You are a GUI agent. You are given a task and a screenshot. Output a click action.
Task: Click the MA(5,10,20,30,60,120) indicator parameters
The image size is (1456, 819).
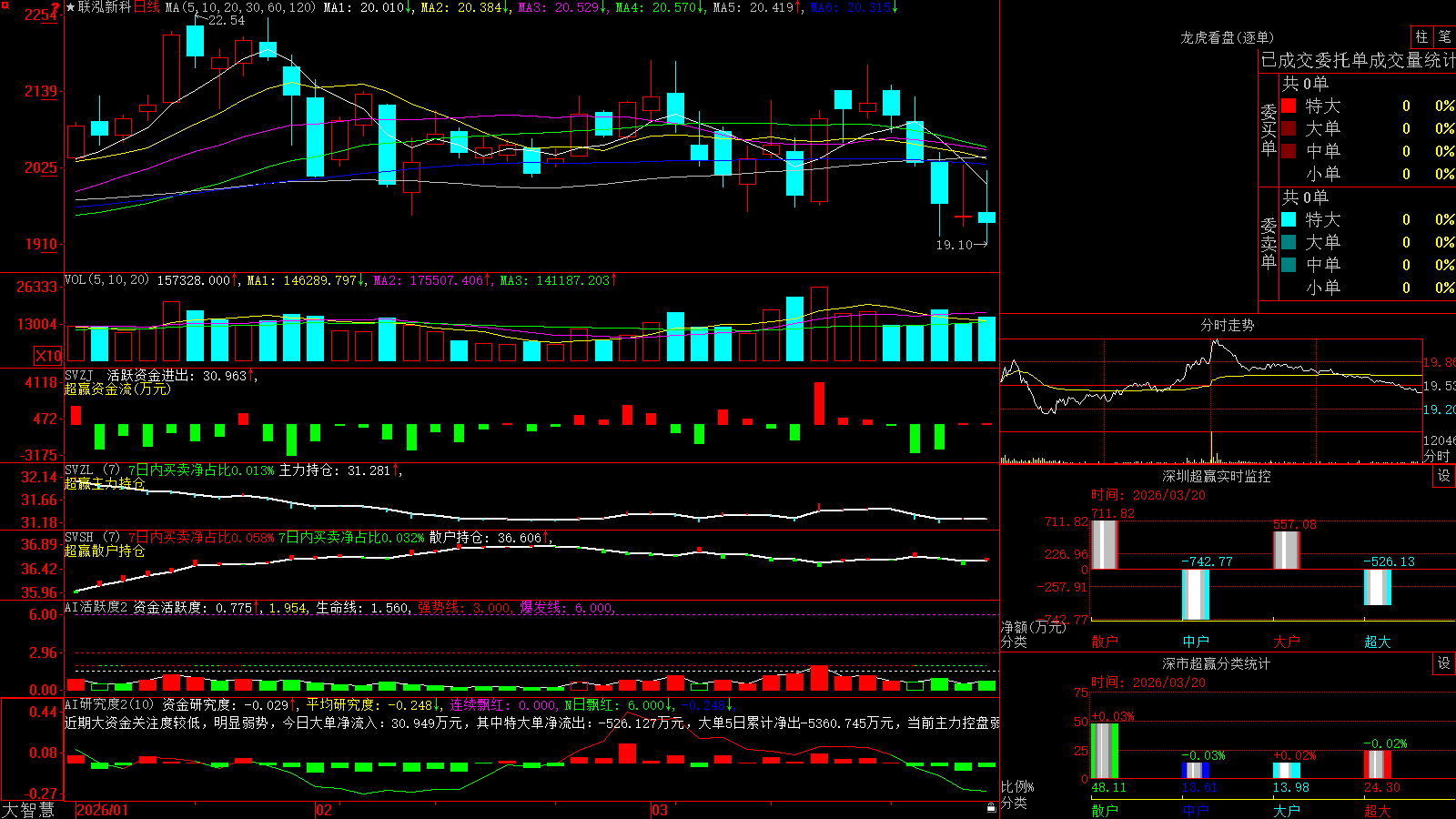[240, 7]
